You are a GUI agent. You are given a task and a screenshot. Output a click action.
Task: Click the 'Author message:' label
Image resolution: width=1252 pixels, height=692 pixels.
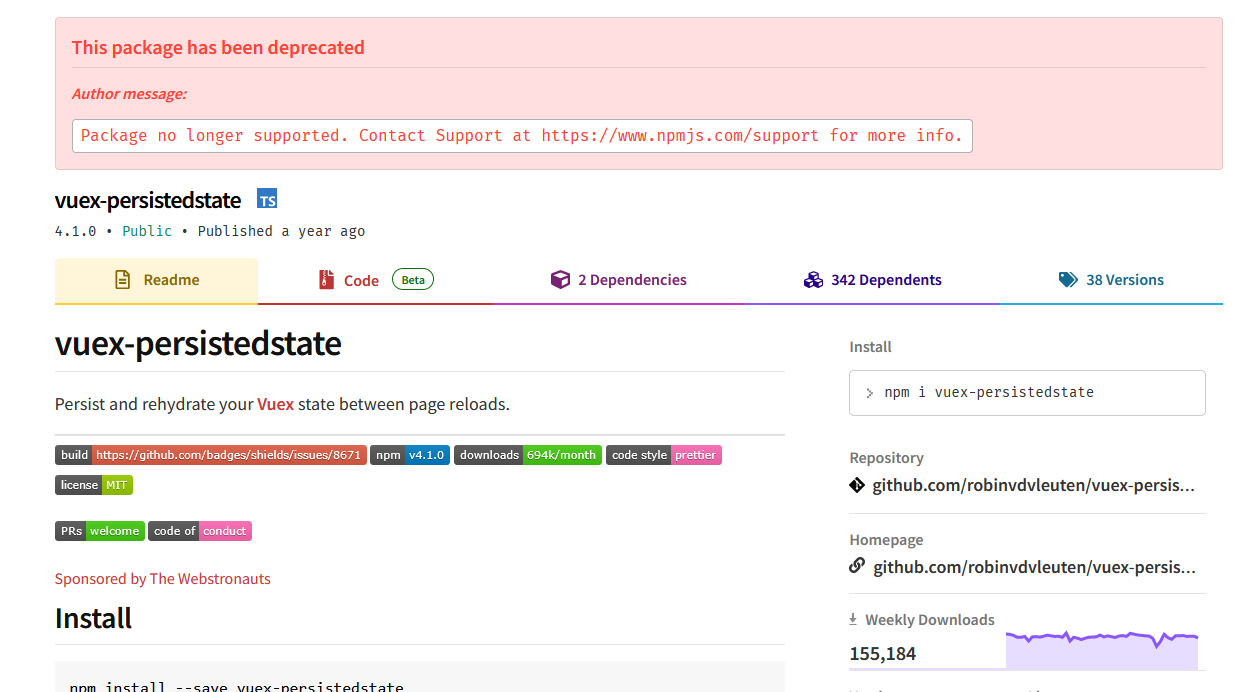[129, 94]
